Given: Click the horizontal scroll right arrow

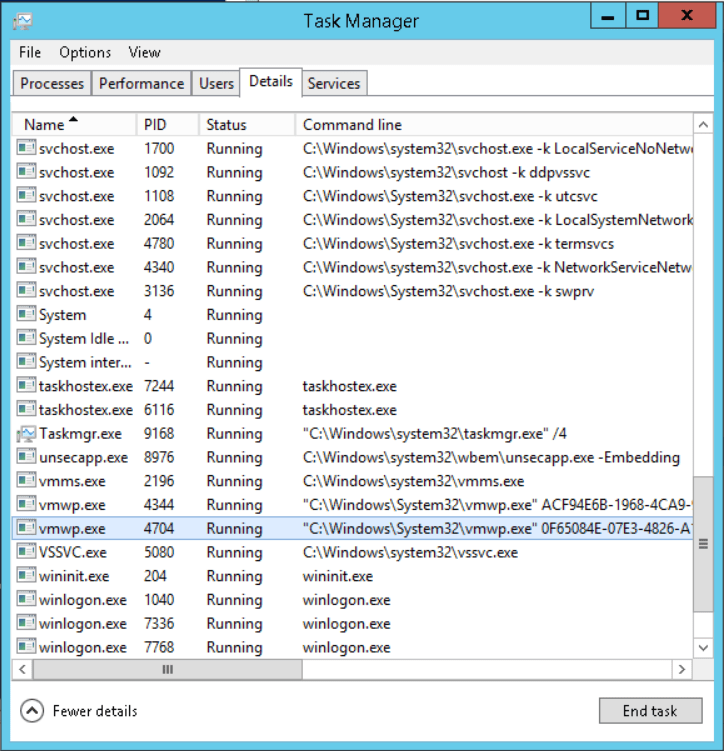Looking at the screenshot, I should pyautogui.click(x=681, y=670).
